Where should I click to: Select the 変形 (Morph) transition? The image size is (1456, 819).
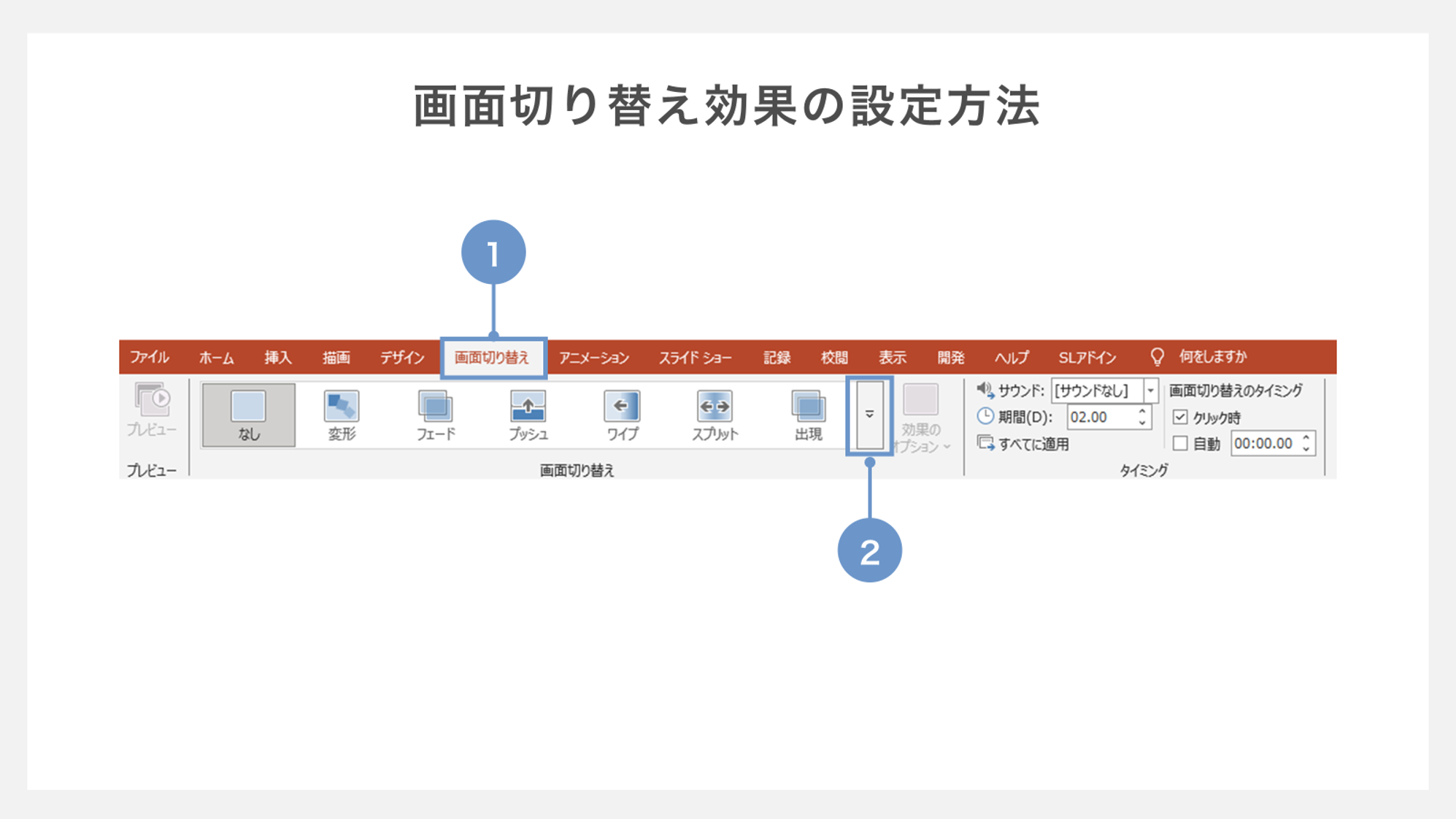342,415
